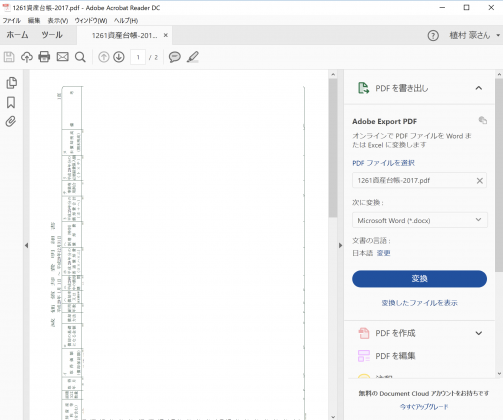Select the highlight pen tool

point(193,57)
